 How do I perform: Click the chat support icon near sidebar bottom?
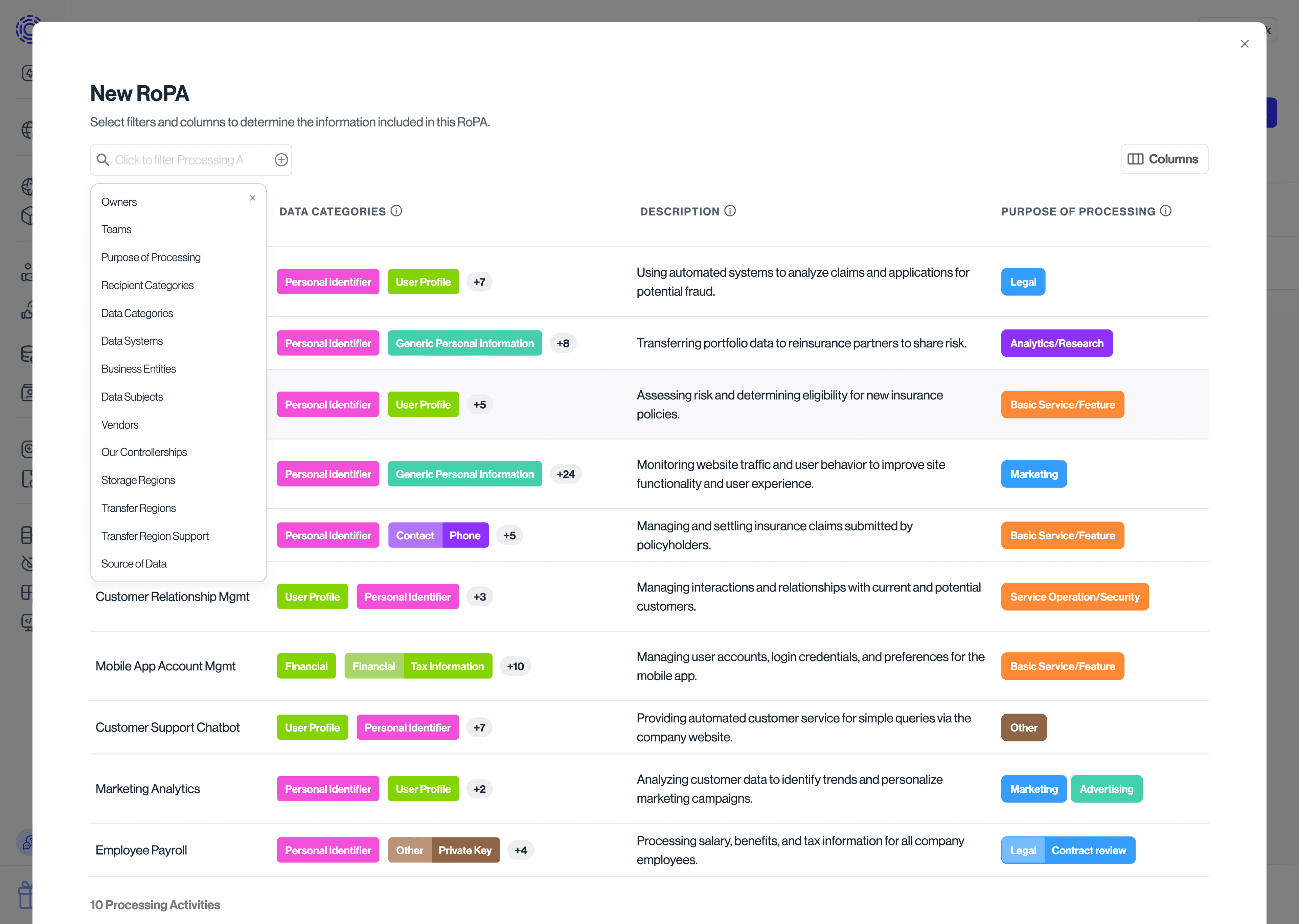tap(28, 843)
